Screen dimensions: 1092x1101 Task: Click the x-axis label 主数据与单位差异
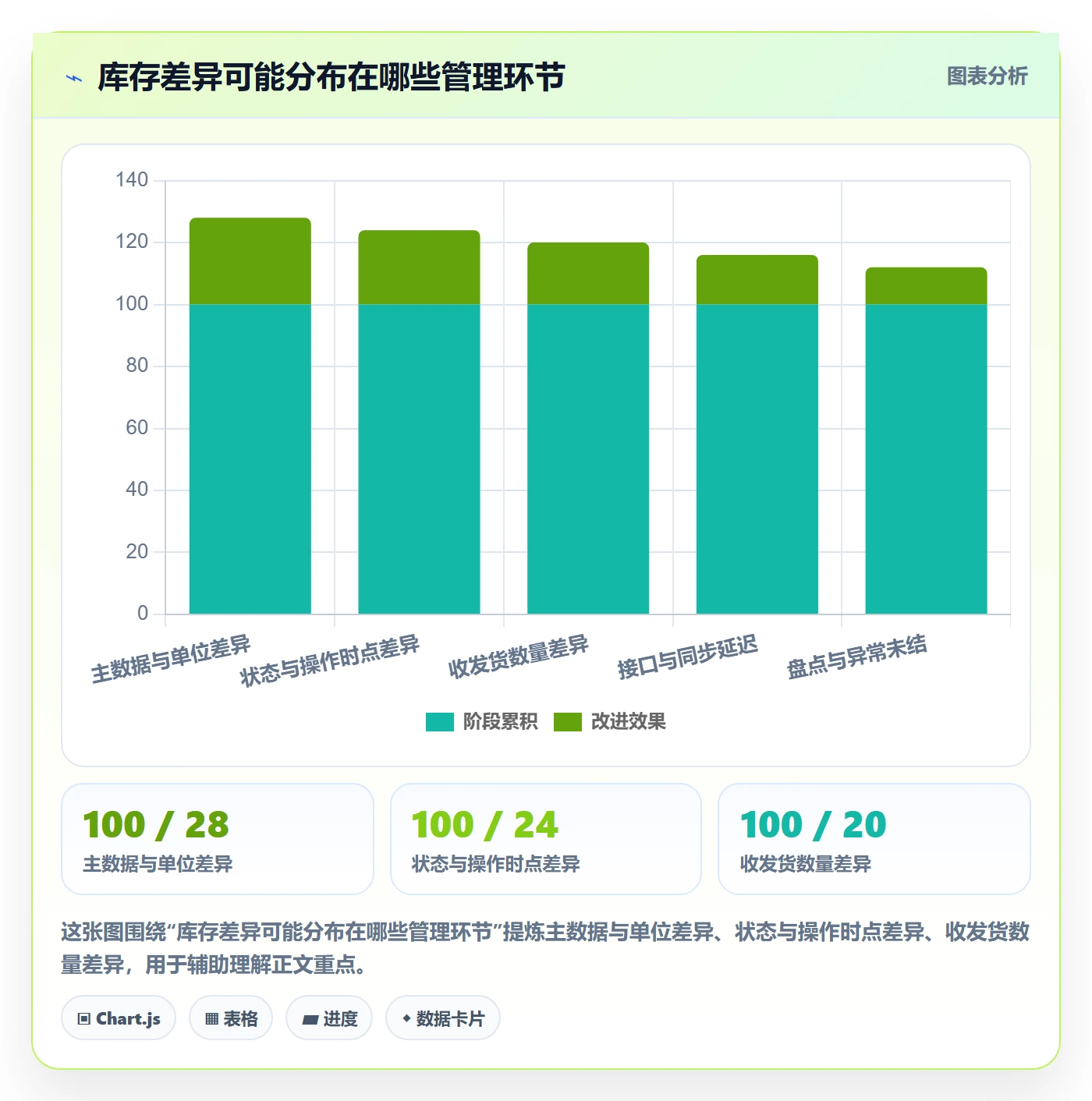[x=171, y=660]
